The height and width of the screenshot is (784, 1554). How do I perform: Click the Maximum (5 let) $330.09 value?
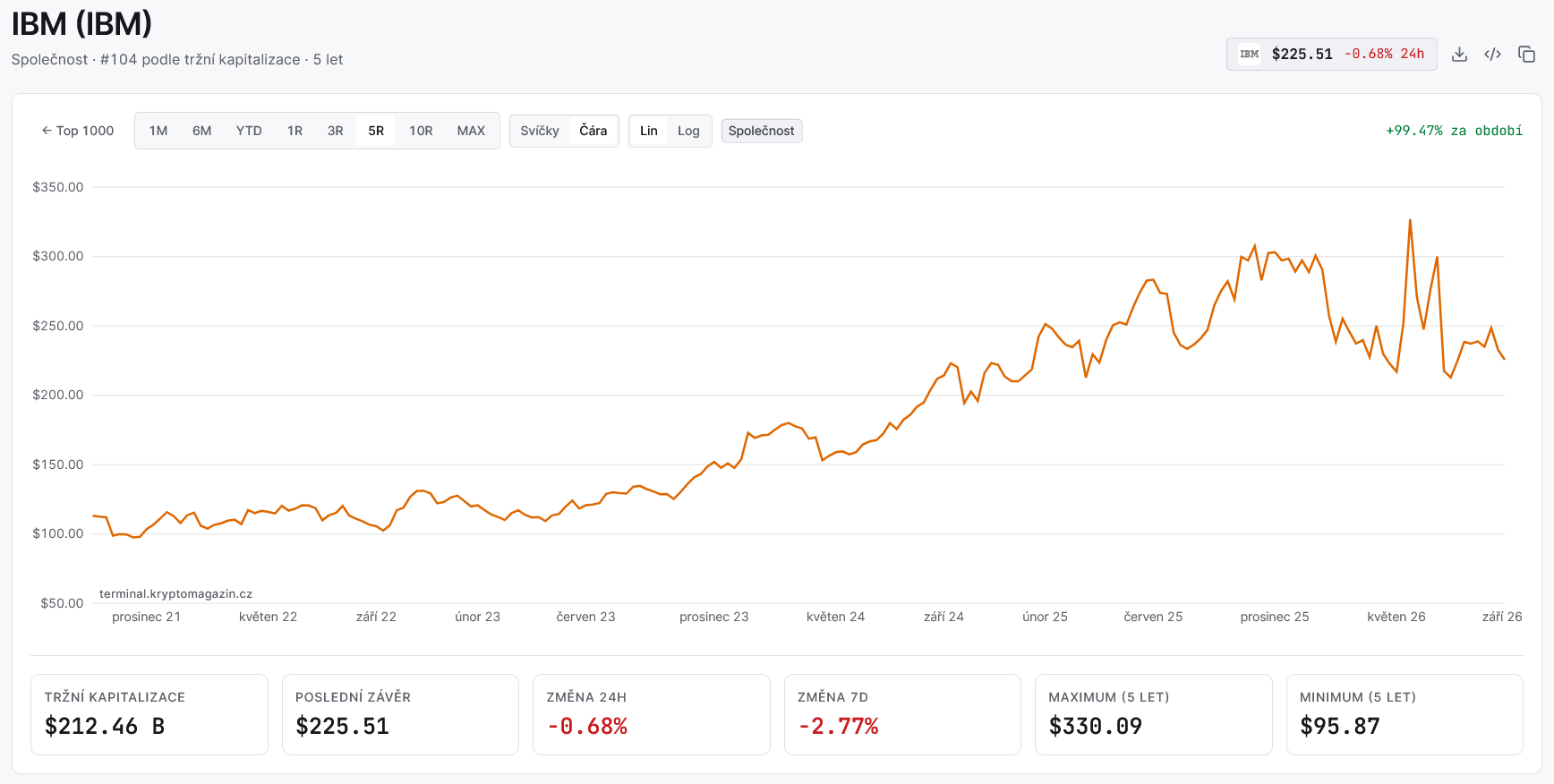pyautogui.click(x=1096, y=727)
